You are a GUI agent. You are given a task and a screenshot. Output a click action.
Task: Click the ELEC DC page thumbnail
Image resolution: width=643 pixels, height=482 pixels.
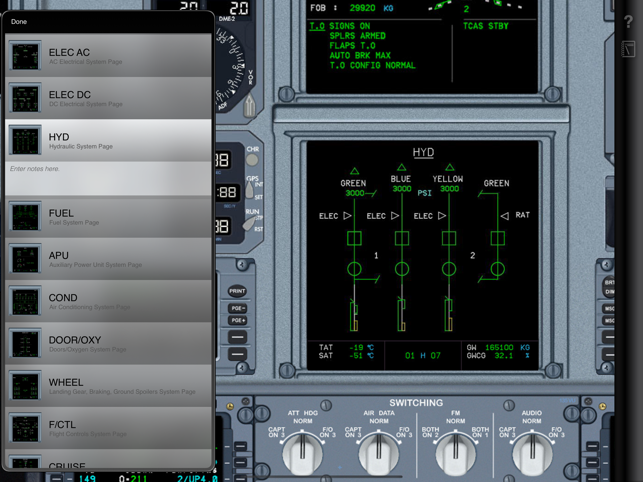pyautogui.click(x=25, y=98)
